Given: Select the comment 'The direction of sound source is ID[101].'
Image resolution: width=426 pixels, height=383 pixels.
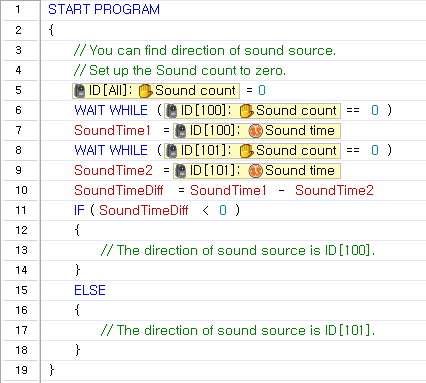Looking at the screenshot, I should (238, 330).
